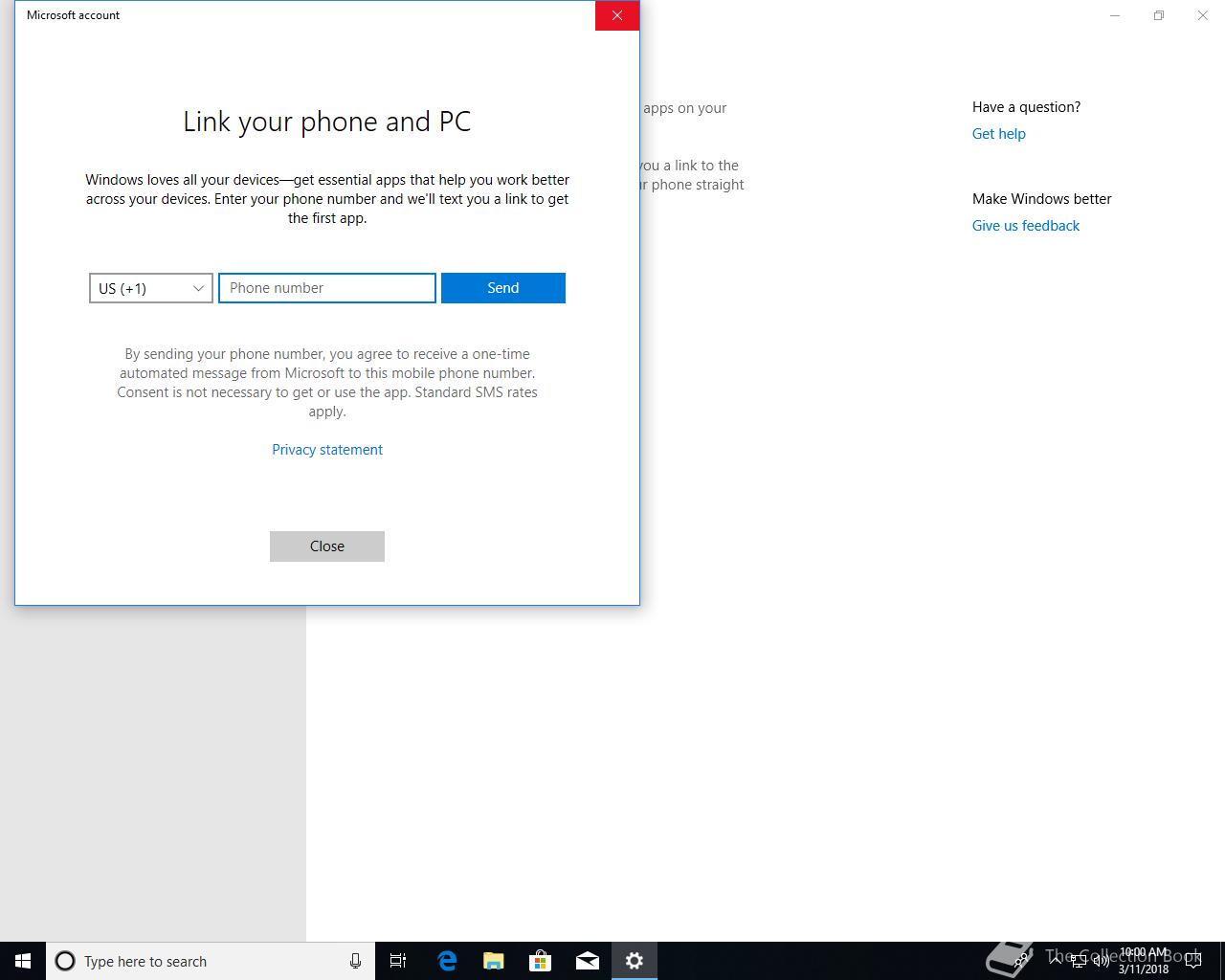Viewport: 1225px width, 980px height.
Task: Close the Microsoft account dialog with red X
Action: point(617,15)
